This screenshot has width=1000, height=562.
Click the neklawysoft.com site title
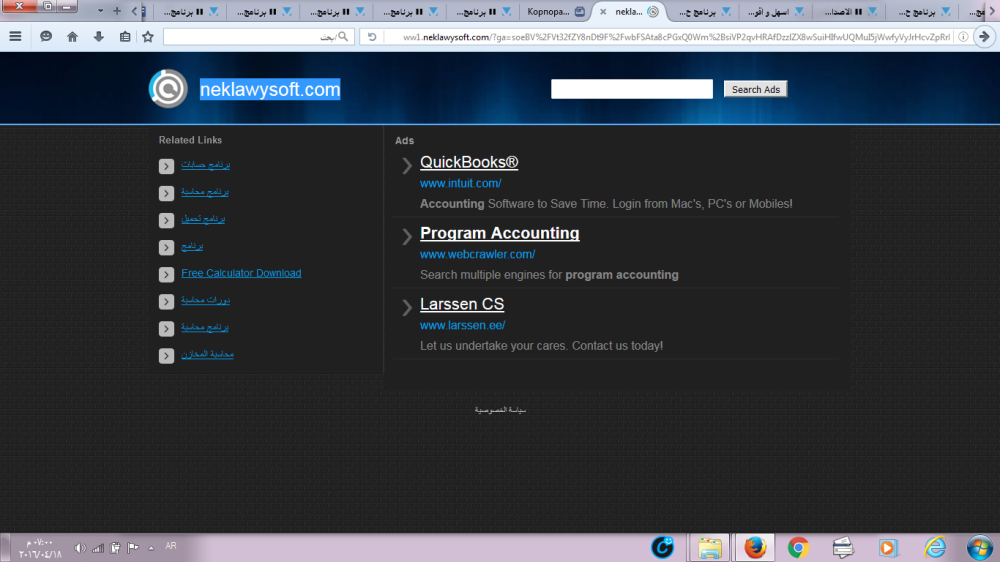click(x=270, y=89)
